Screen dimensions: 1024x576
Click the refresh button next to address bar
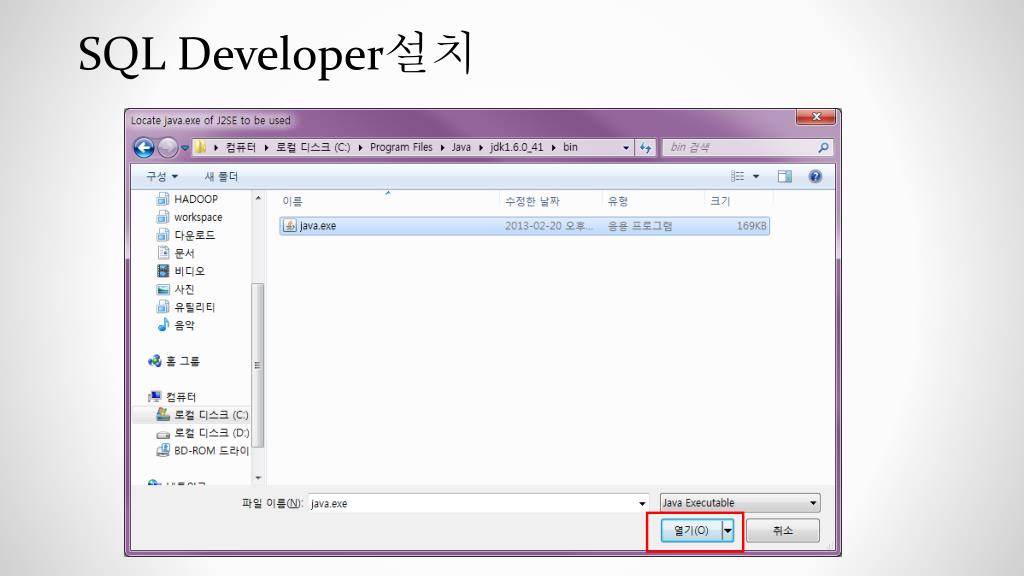pyautogui.click(x=645, y=148)
